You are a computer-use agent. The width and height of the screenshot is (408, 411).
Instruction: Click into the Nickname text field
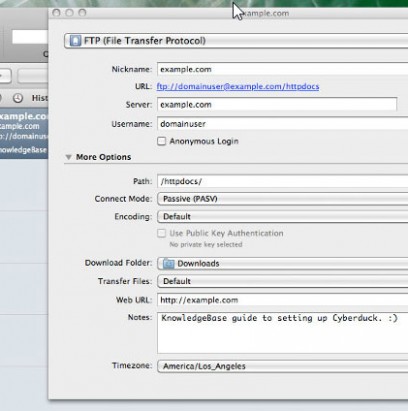[x=283, y=69]
